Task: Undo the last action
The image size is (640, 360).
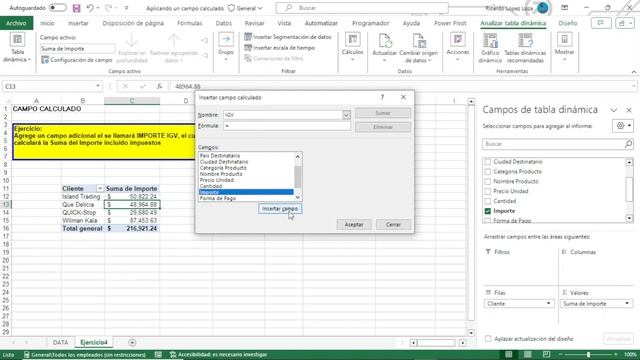Action: (90, 8)
